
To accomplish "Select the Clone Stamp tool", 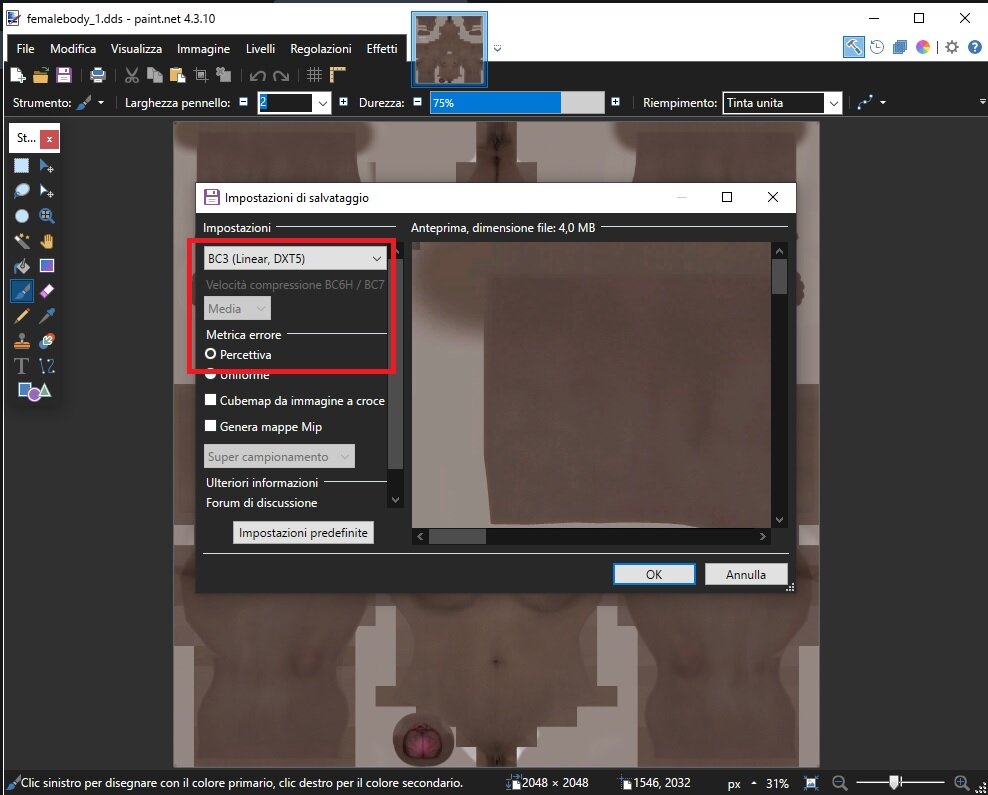I will (x=21, y=341).
